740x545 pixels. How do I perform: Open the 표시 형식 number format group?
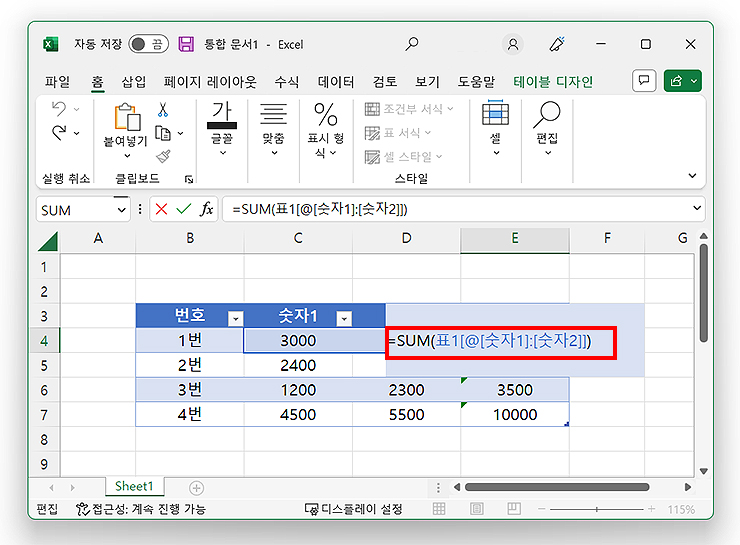(326, 129)
